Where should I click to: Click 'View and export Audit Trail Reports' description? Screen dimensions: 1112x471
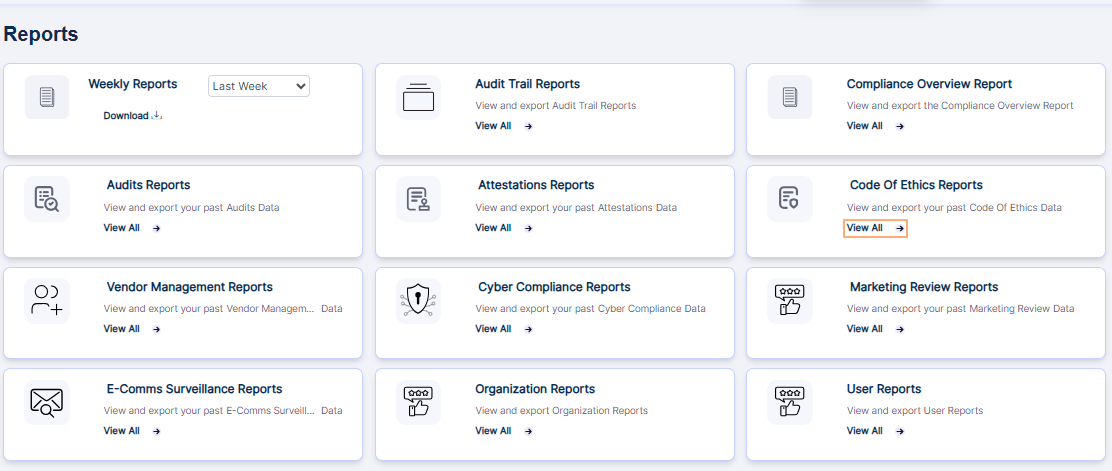(x=555, y=106)
